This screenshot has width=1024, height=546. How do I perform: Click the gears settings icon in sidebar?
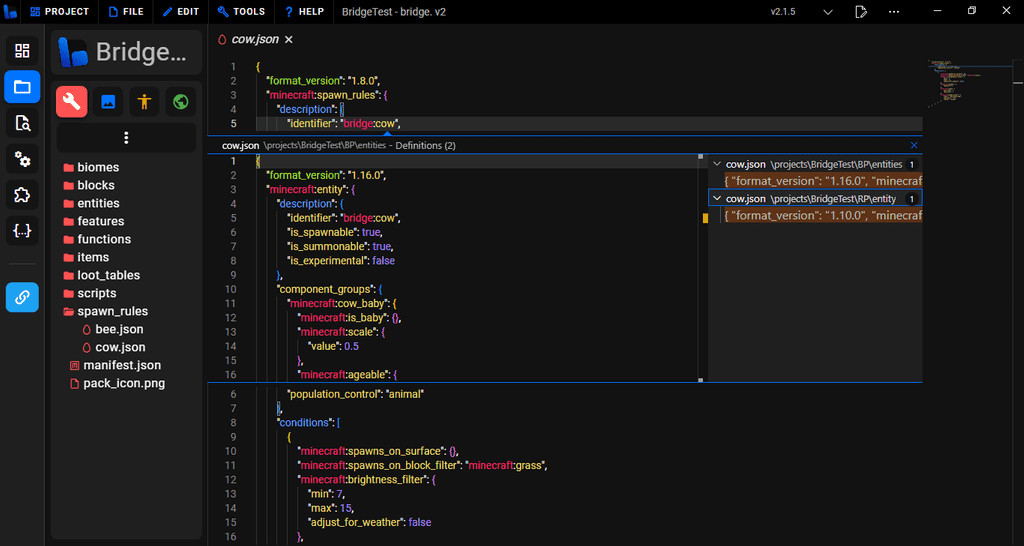pos(22,159)
